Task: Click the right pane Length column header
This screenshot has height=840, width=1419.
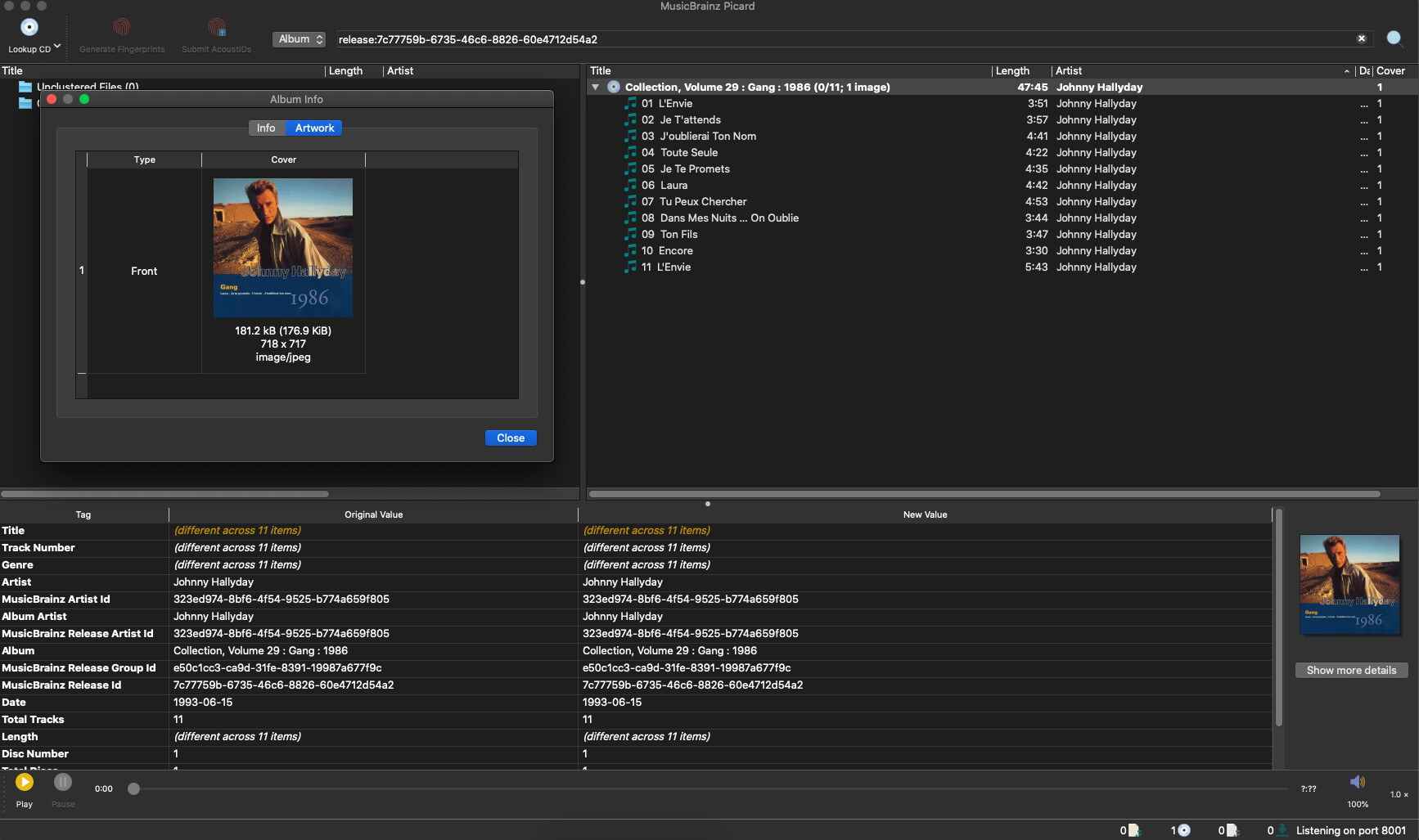Action: coord(1021,71)
